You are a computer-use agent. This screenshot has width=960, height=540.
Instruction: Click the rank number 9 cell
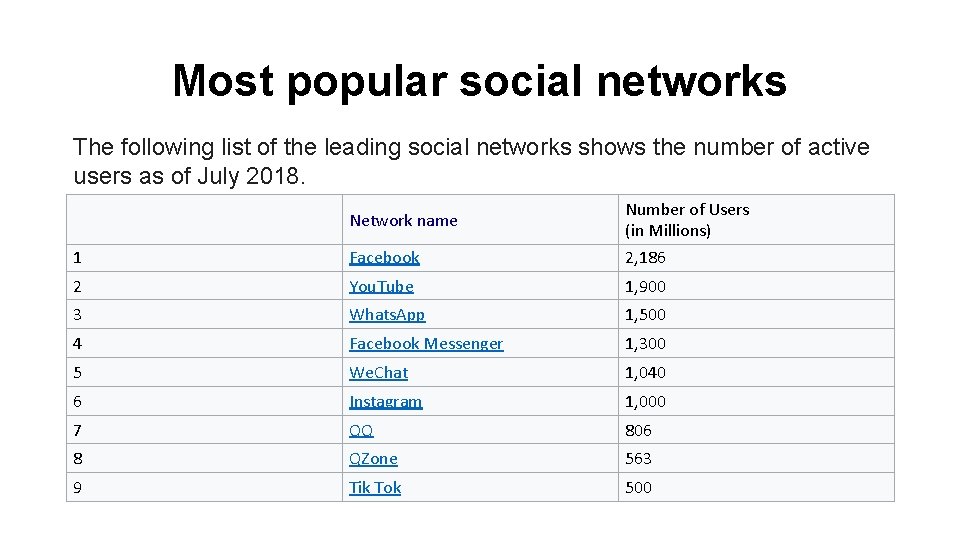tap(78, 488)
